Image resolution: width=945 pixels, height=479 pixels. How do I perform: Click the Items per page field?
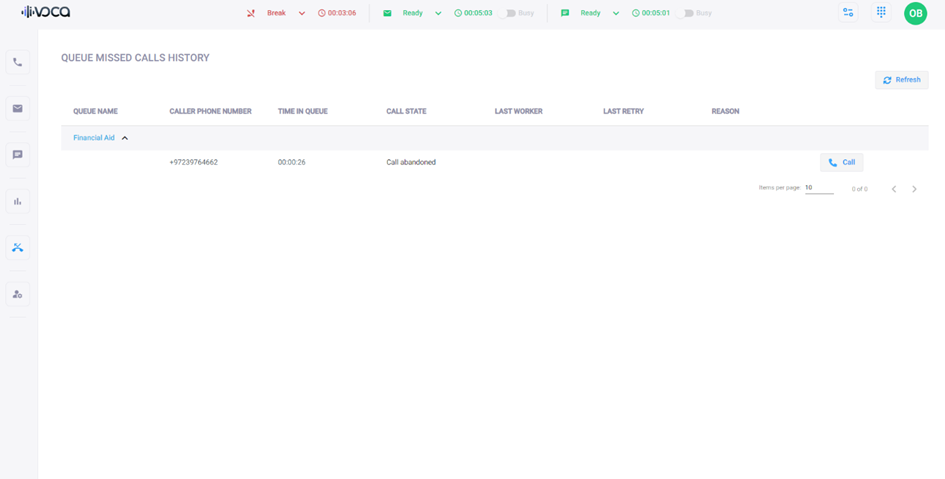coord(818,188)
